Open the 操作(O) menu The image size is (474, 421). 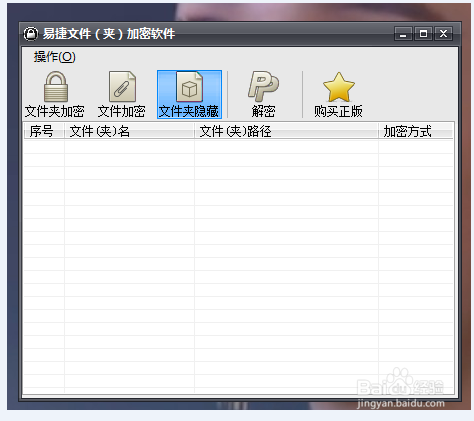pyautogui.click(x=55, y=57)
